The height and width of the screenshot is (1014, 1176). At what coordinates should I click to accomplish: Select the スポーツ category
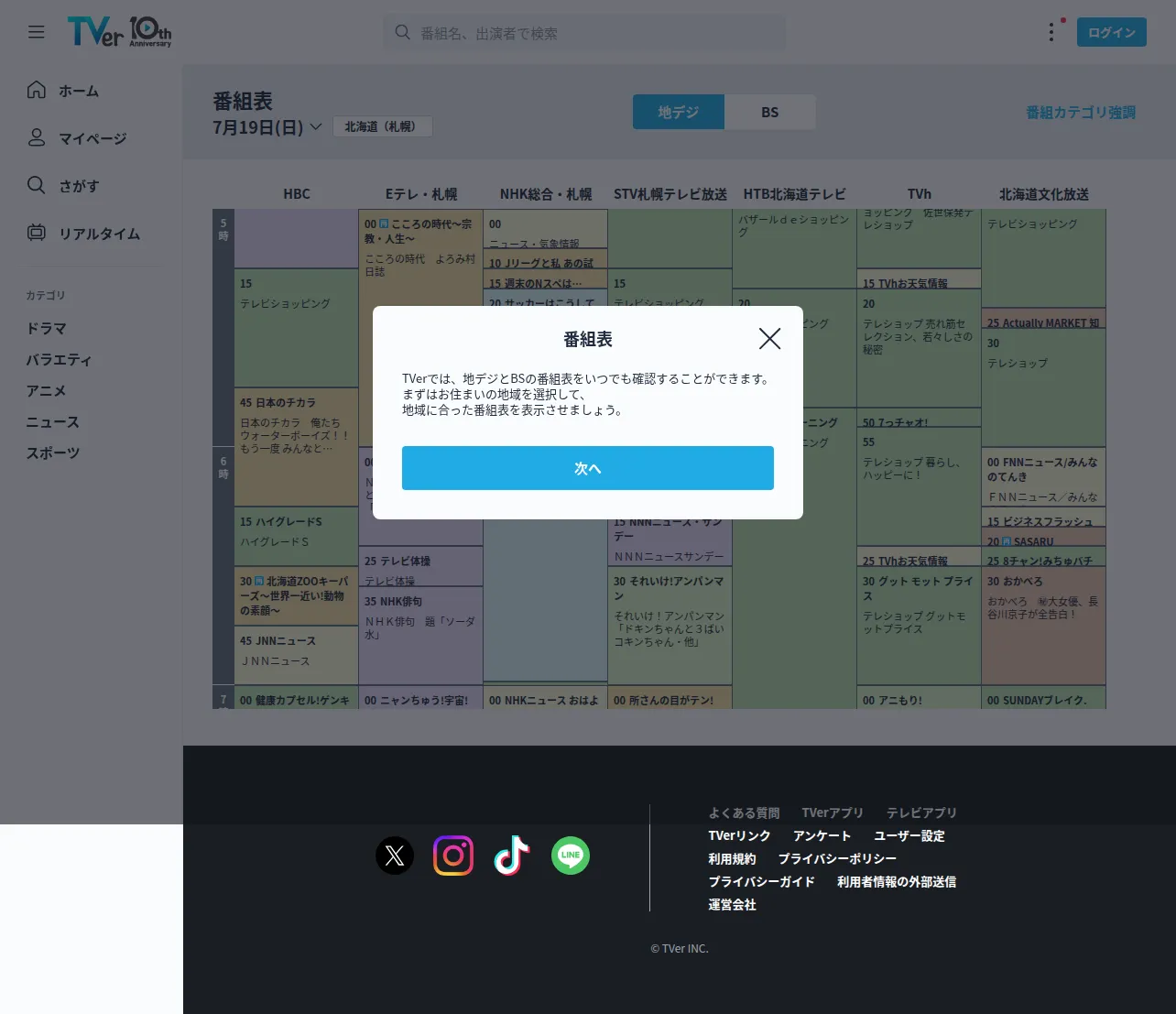[x=52, y=452]
